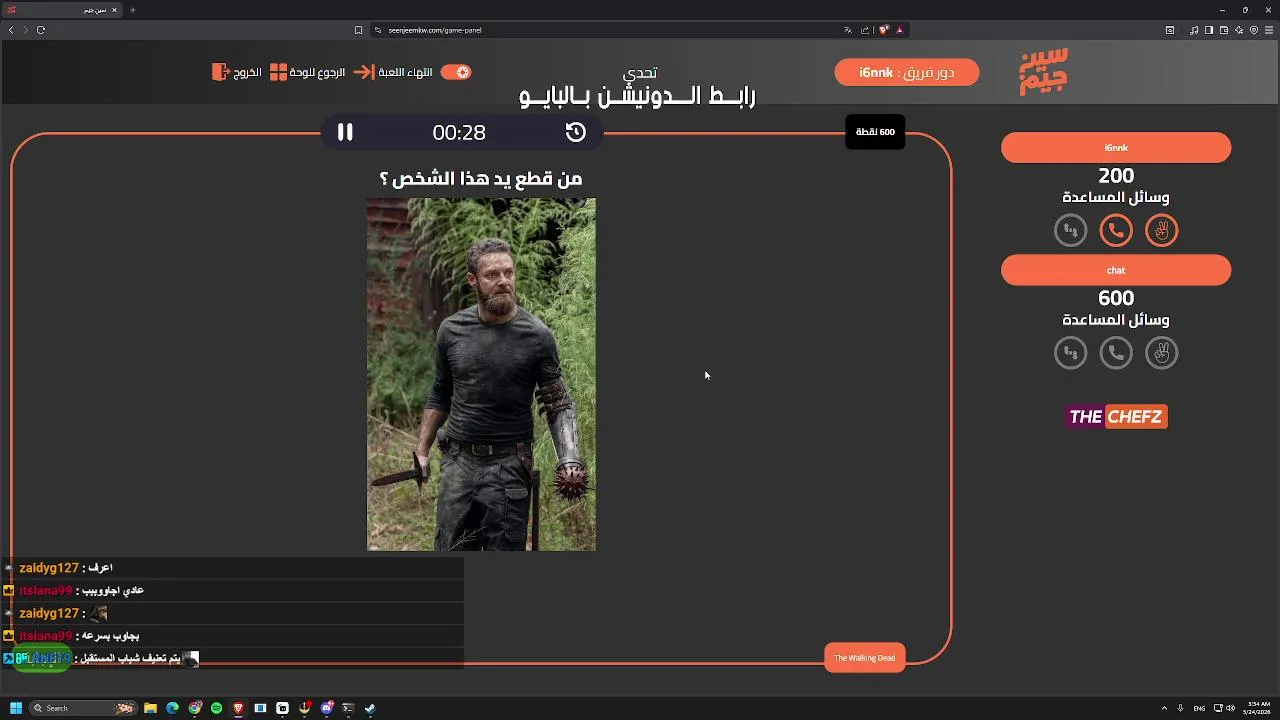Image resolution: width=1280 pixels, height=720 pixels.
Task: Open Microsoft Edge from the taskbar
Action: pyautogui.click(x=172, y=708)
